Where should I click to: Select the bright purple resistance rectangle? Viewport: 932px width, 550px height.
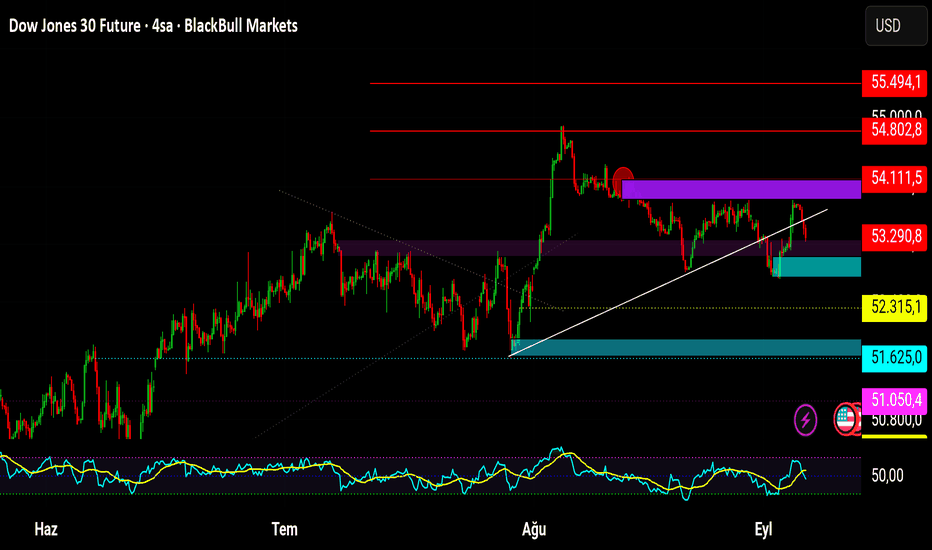(x=741, y=190)
